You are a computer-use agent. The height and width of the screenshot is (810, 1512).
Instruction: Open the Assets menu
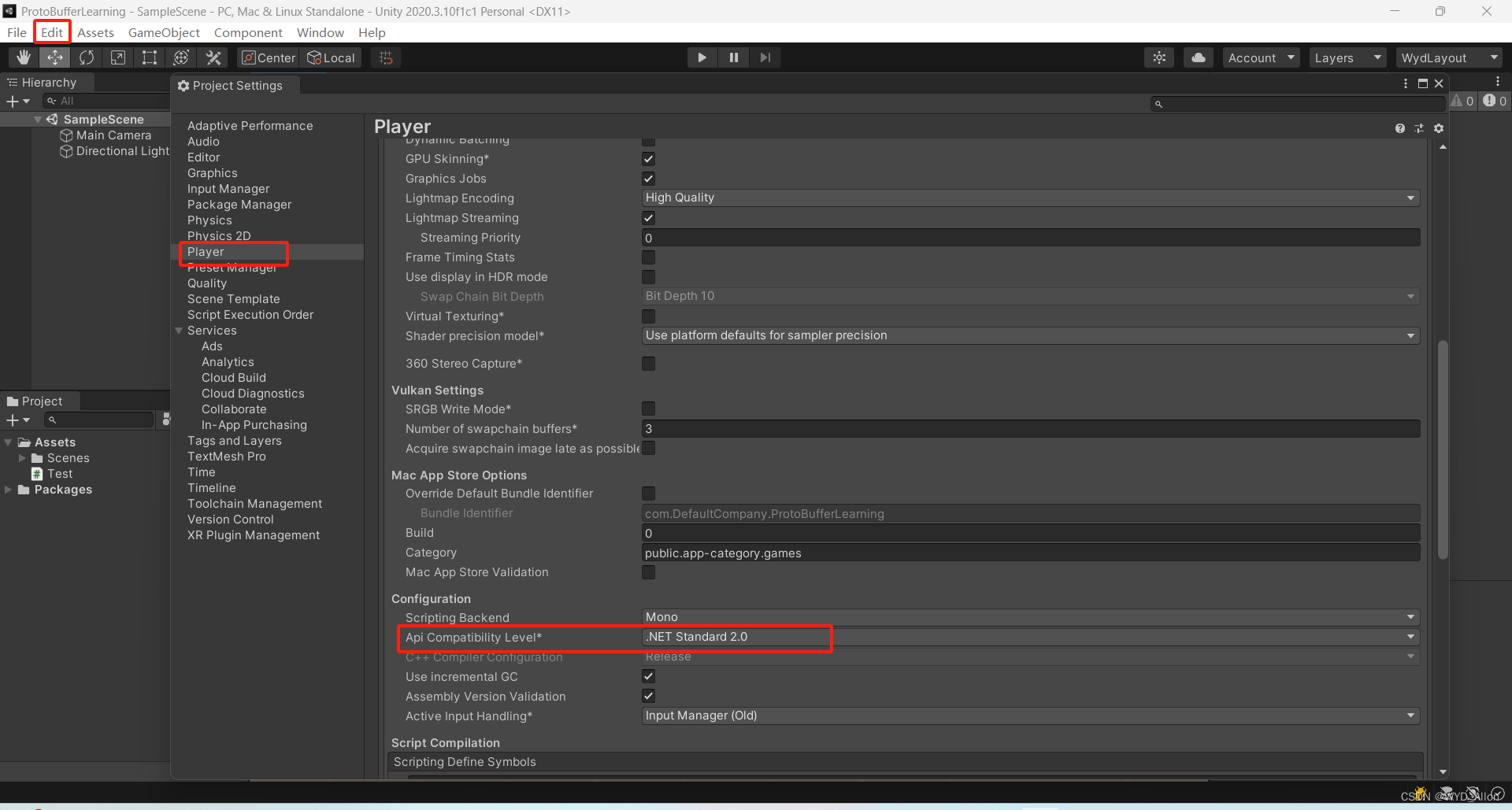(95, 32)
